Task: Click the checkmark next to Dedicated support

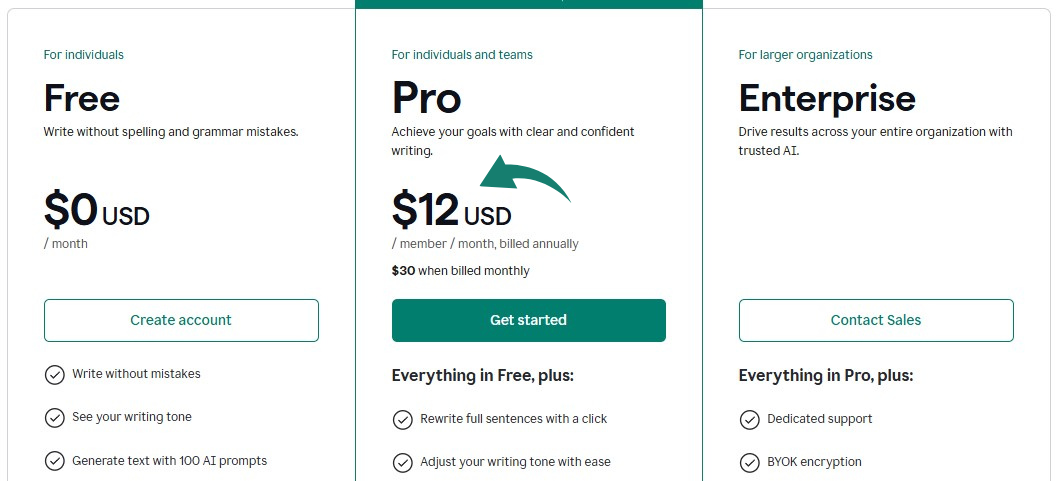Action: [749, 420]
